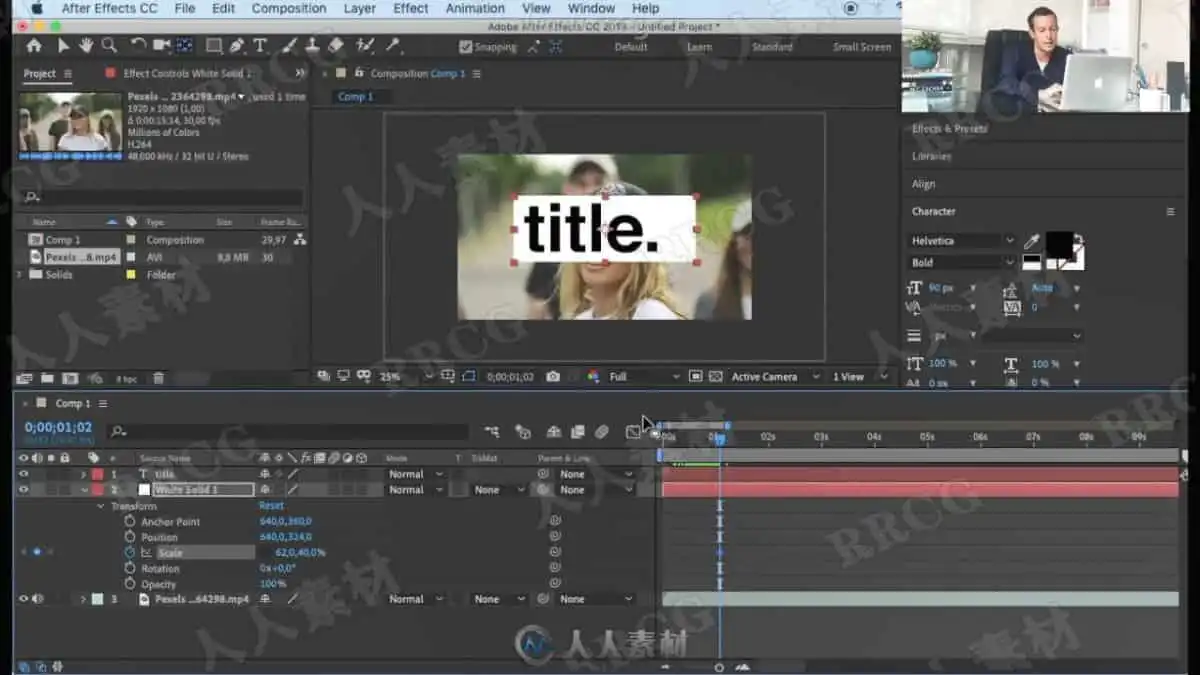Open the 25% magnification dropdown
Viewport: 1200px width, 675px height.
tap(404, 377)
